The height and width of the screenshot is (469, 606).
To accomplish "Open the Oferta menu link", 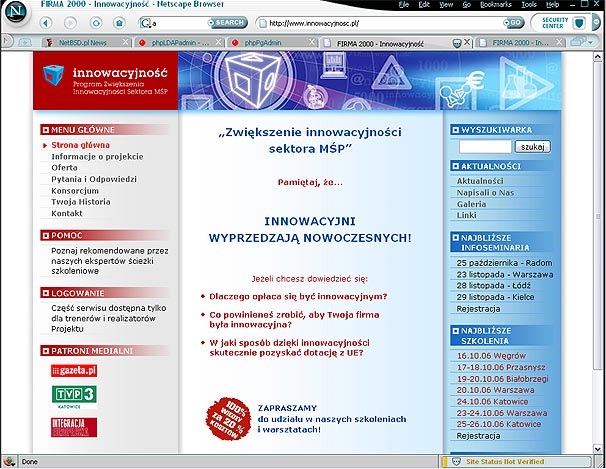I will pyautogui.click(x=65, y=168).
